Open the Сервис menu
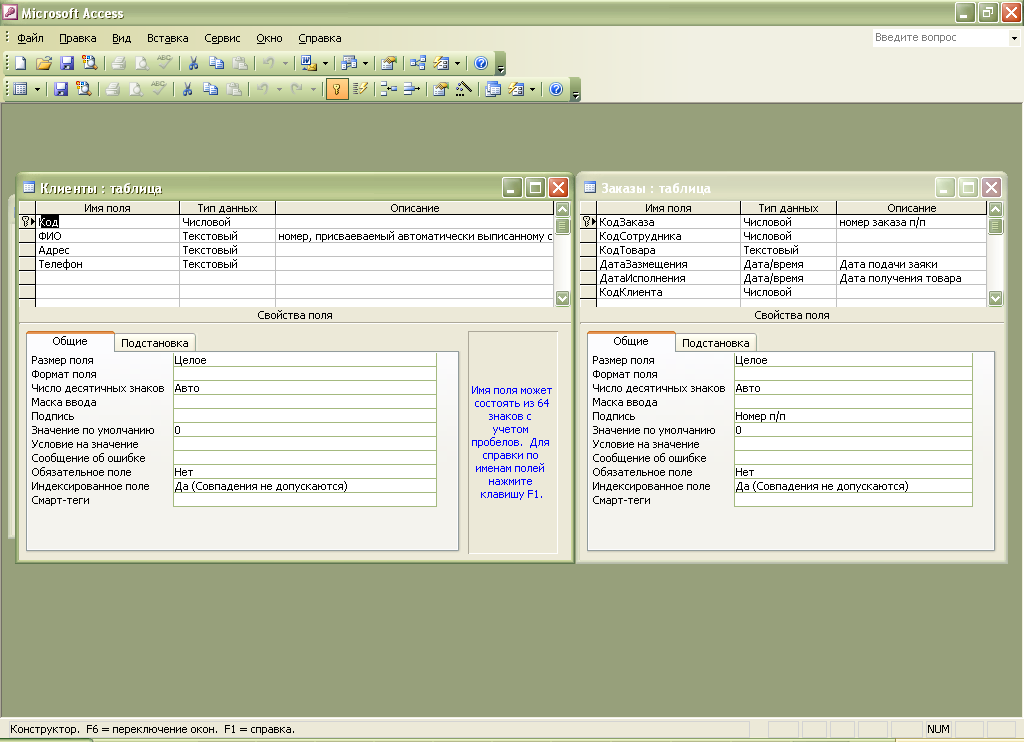This screenshot has width=1024, height=742. pyautogui.click(x=222, y=38)
